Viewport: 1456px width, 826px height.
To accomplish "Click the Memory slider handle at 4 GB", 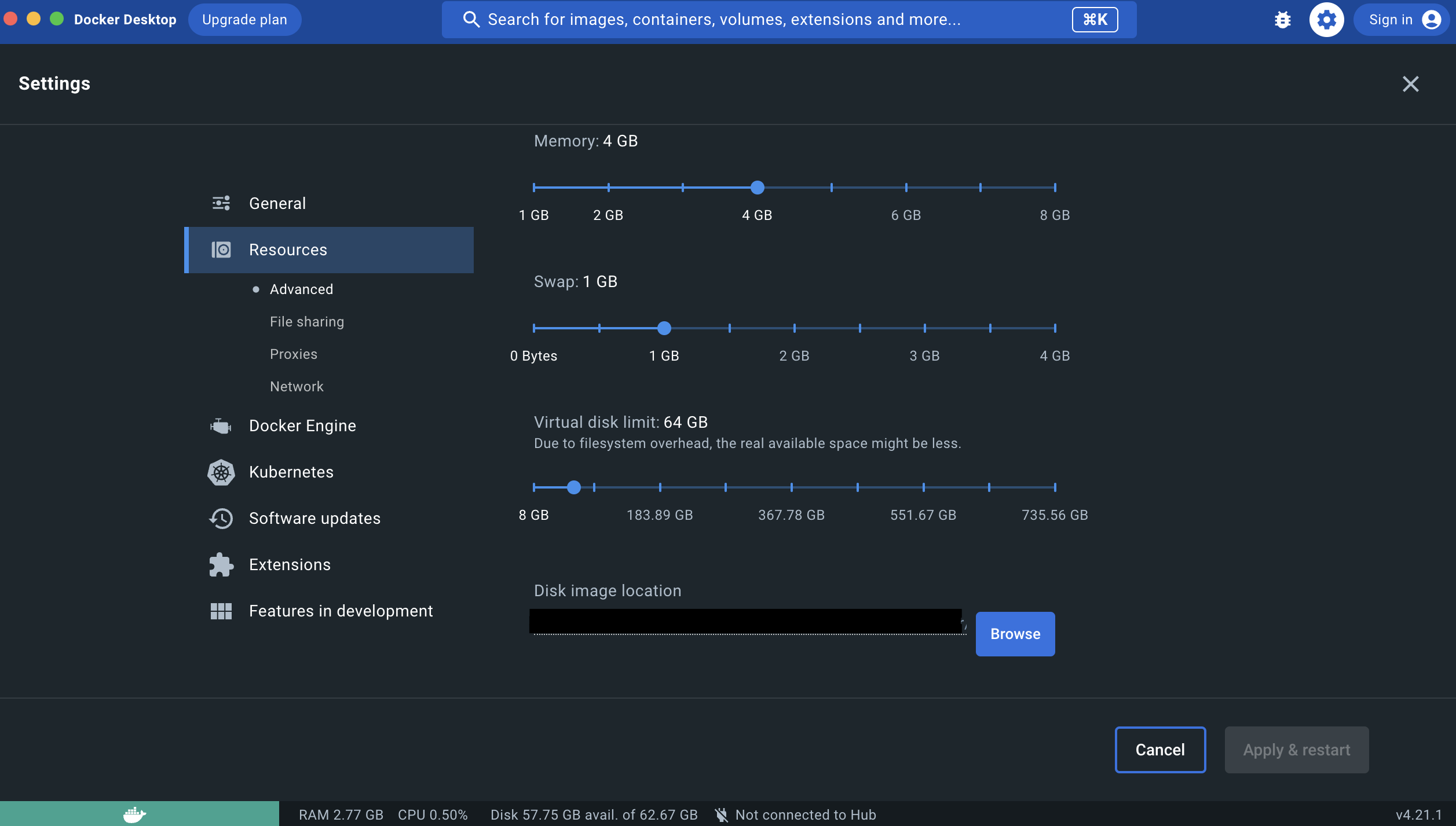I will (757, 188).
